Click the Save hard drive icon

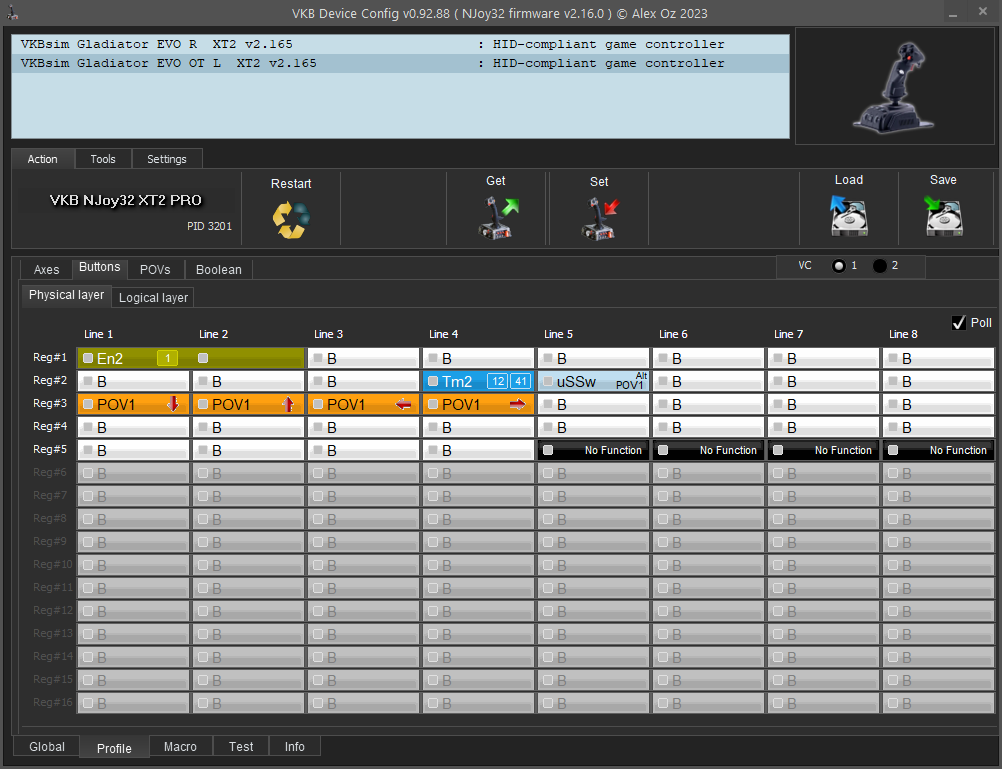click(943, 215)
